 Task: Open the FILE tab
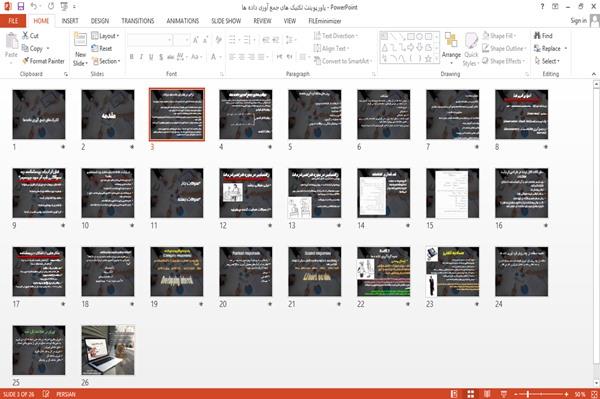(13, 21)
